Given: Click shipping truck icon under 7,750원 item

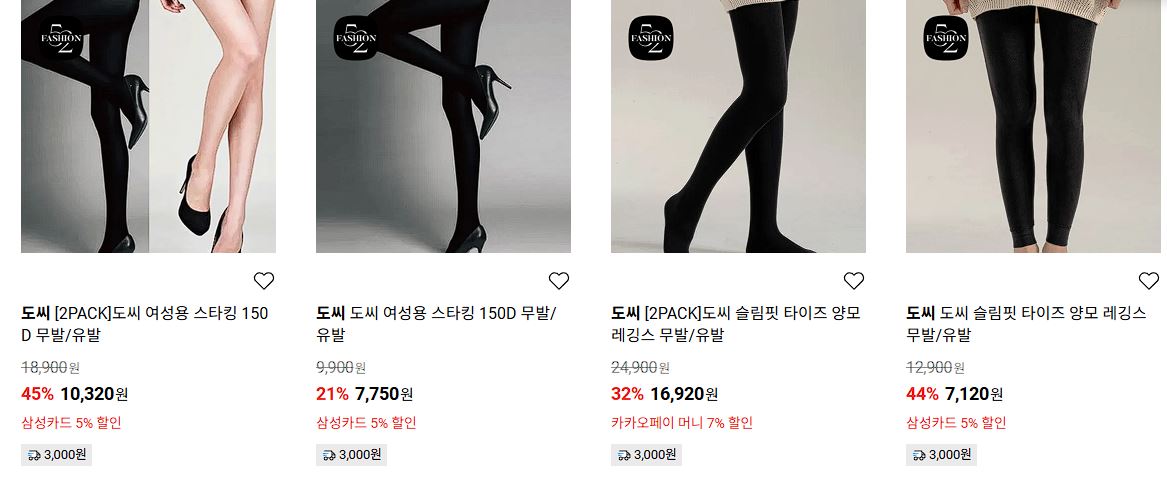Looking at the screenshot, I should [x=329, y=455].
